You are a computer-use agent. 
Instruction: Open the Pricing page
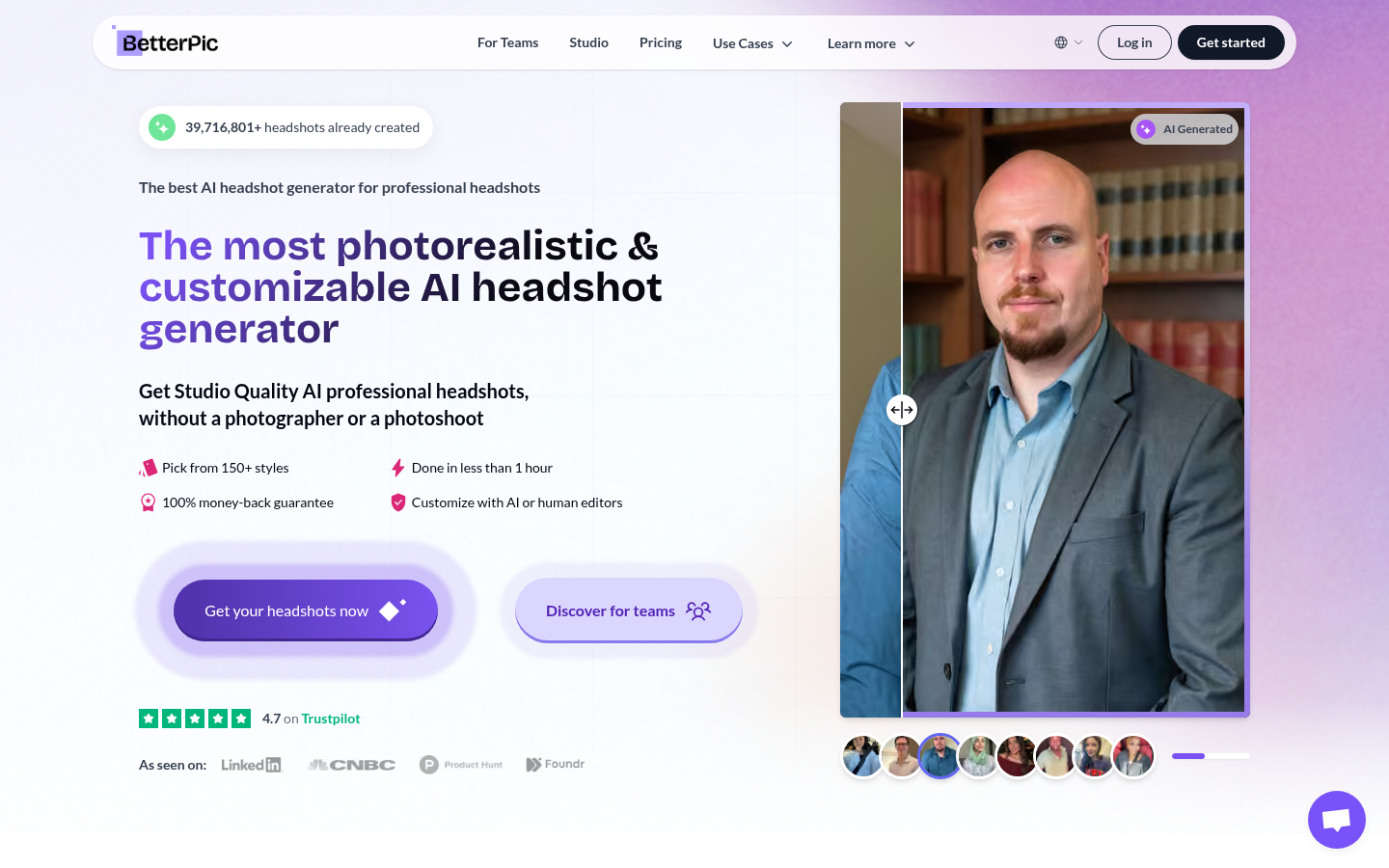pyautogui.click(x=661, y=42)
